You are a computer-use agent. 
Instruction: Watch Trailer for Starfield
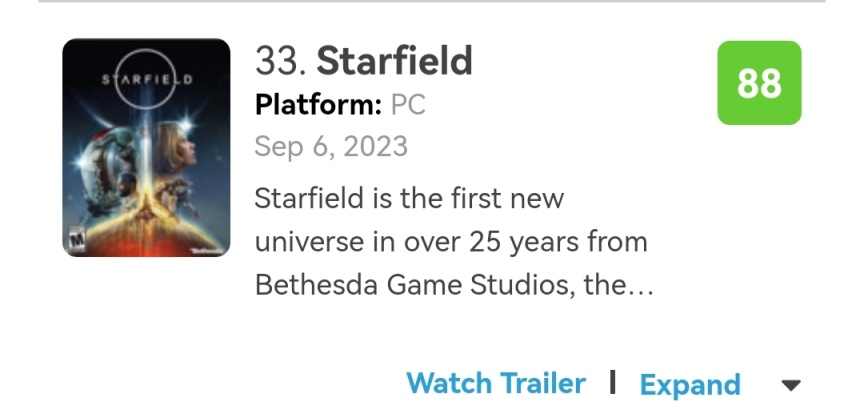[495, 383]
